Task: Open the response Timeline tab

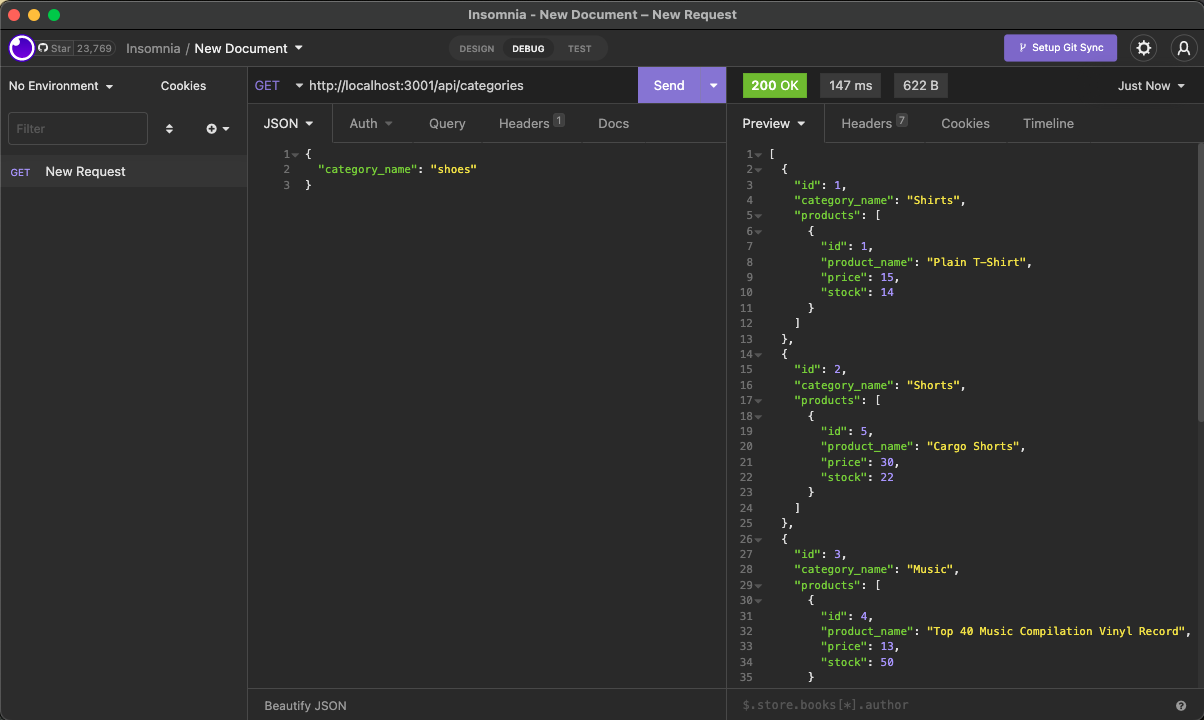Action: click(x=1048, y=123)
